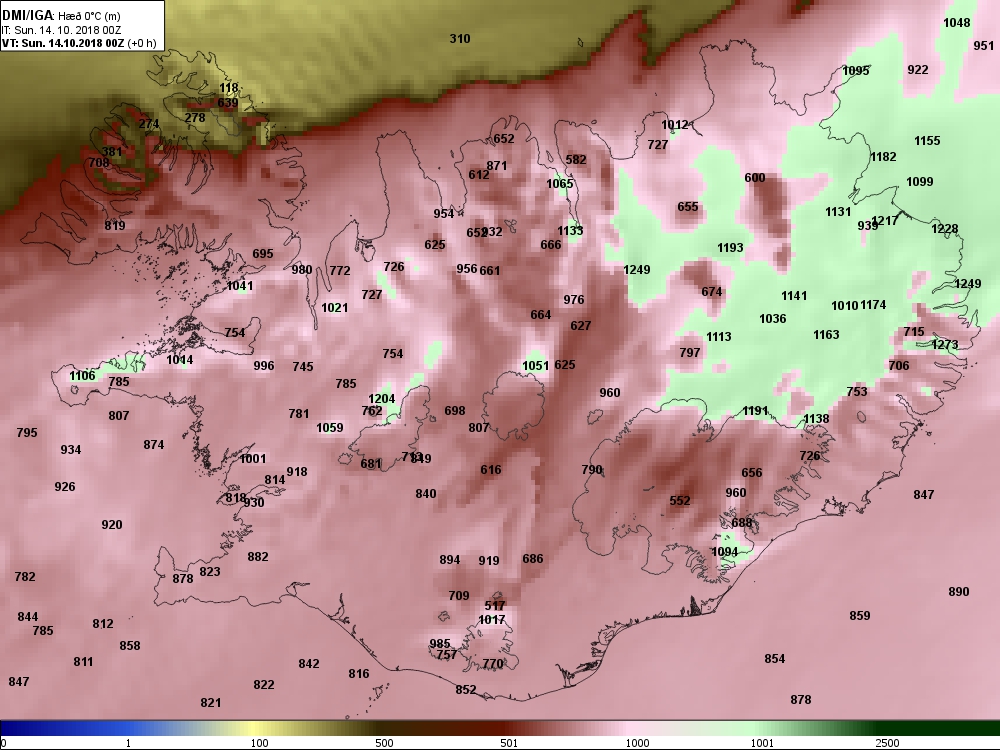Select the value 1021 on the map
Viewport: 1000px width, 750px height.
335,308
